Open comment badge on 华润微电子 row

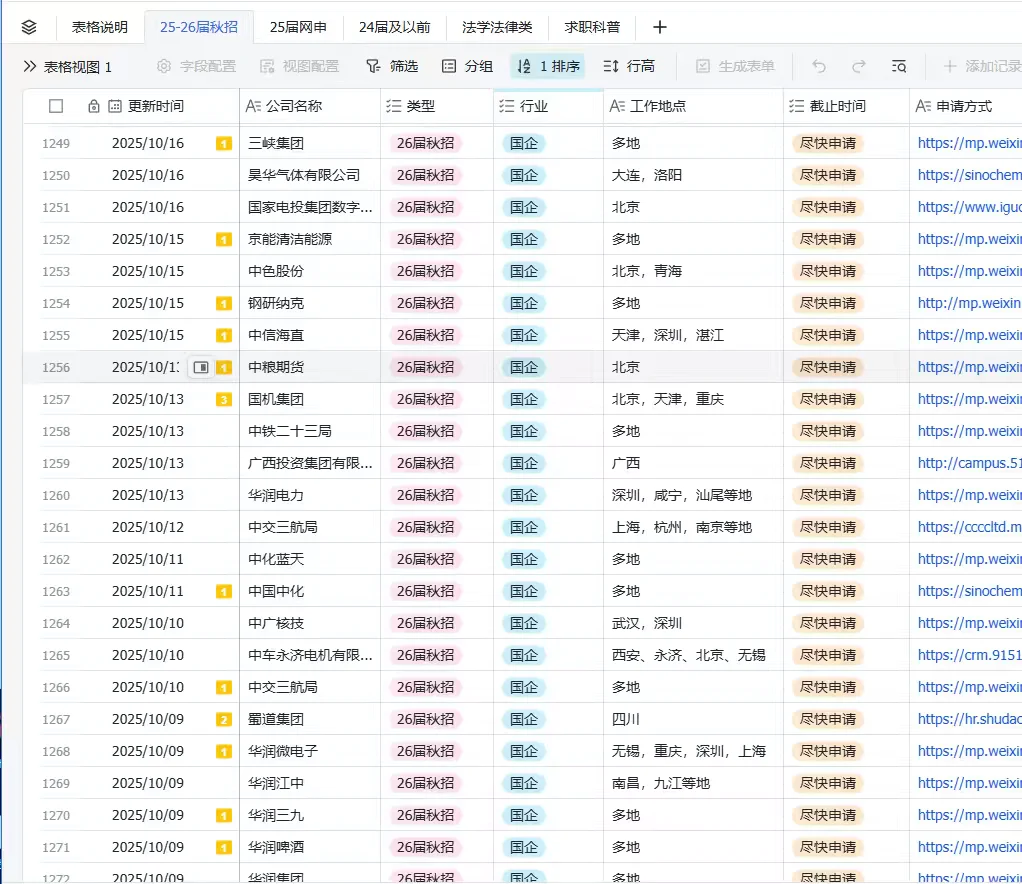click(x=224, y=752)
